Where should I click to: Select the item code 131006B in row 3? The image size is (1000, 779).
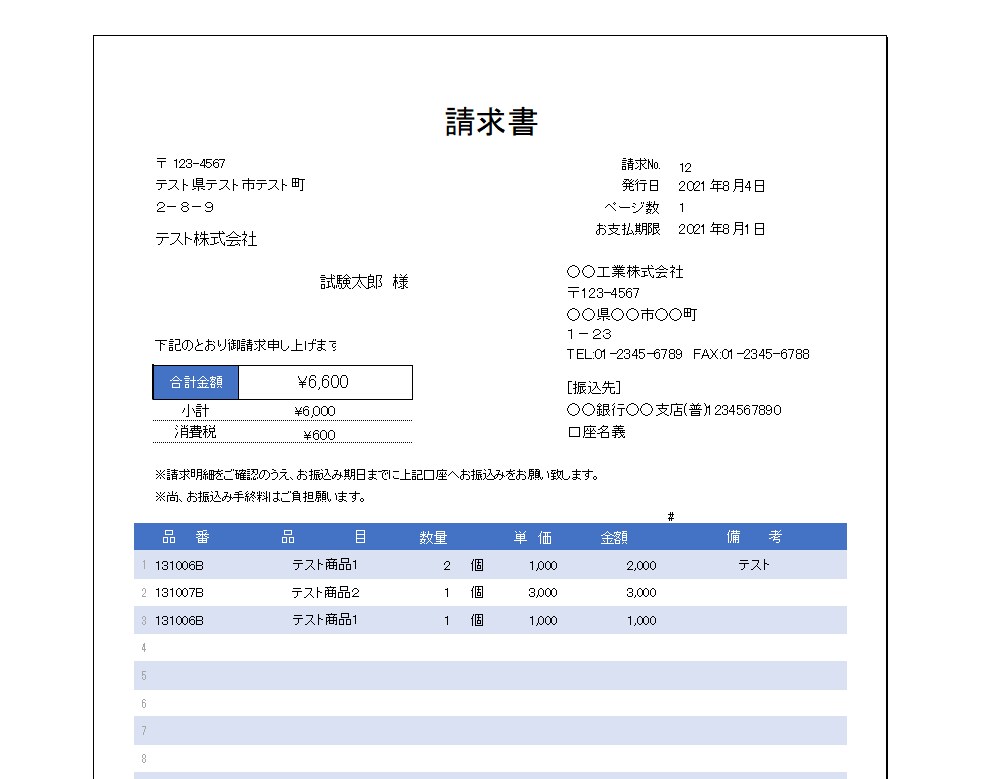pos(179,621)
